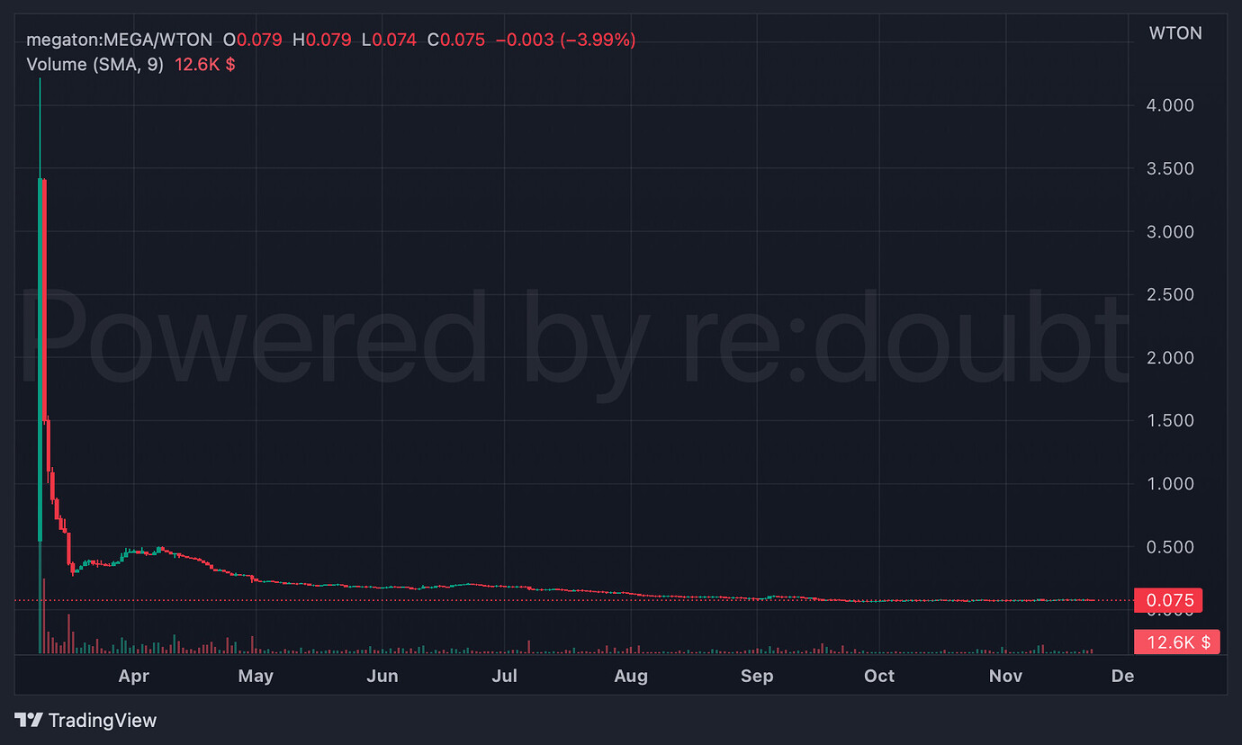Click the Nov label on time axis
The image size is (1242, 745).
(x=1005, y=676)
